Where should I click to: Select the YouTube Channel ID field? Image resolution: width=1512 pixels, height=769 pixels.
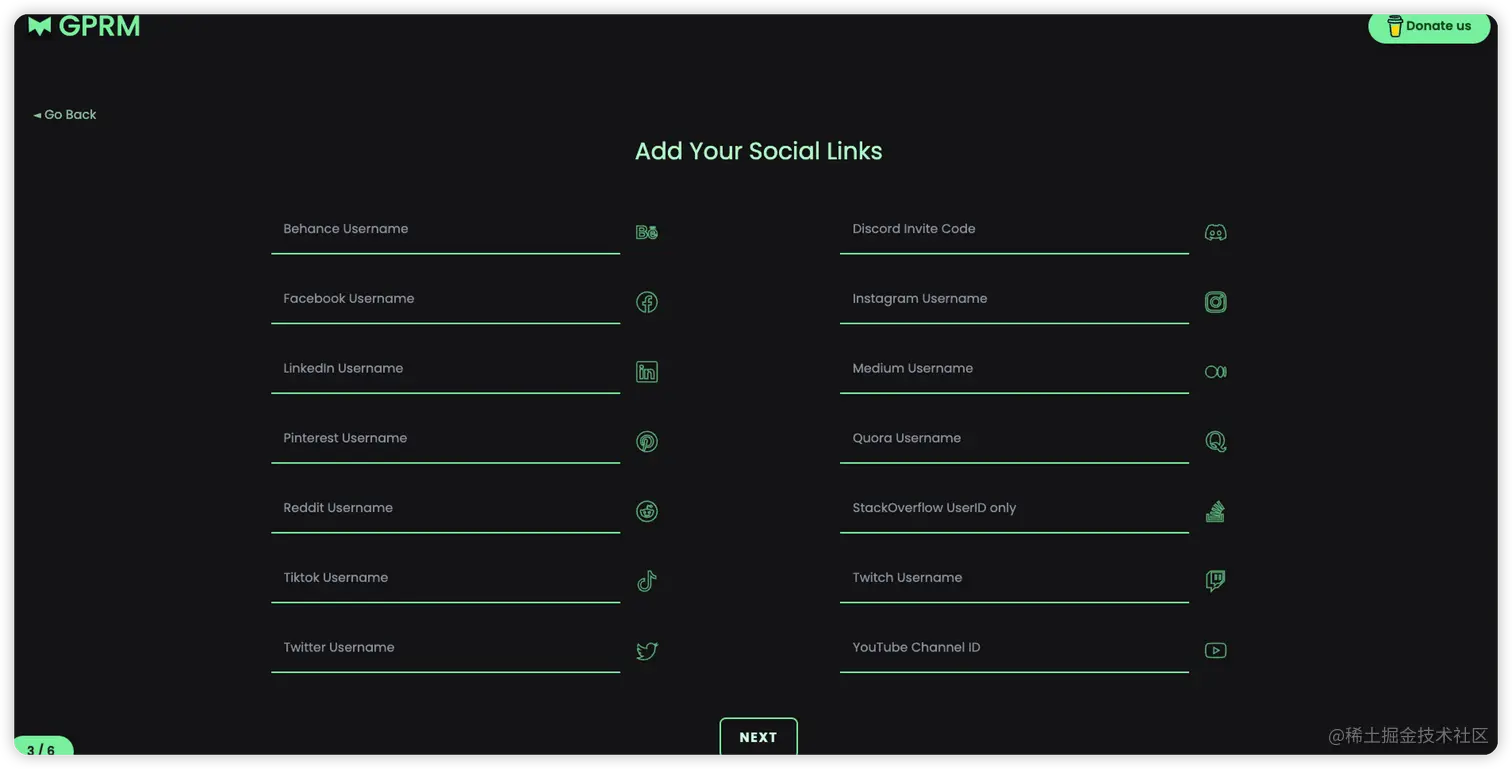point(1014,649)
